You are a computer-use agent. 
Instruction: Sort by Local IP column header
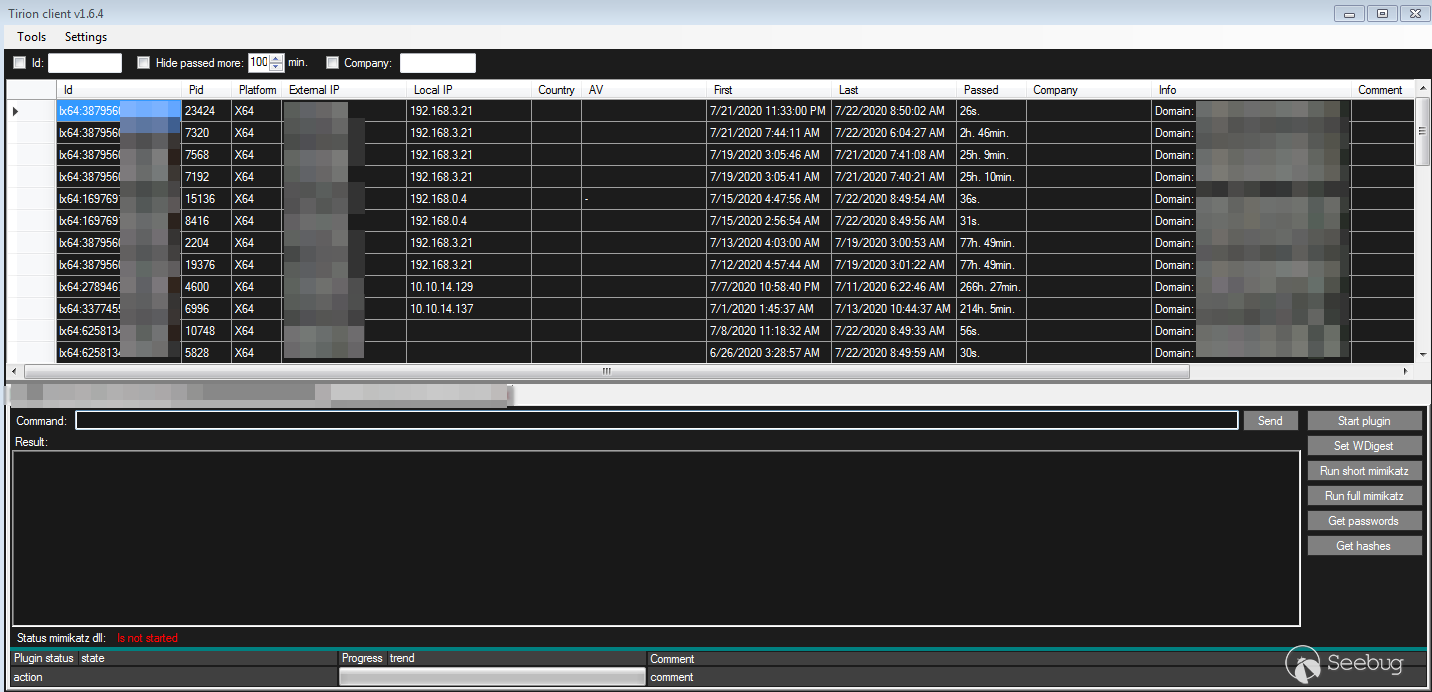(x=469, y=90)
